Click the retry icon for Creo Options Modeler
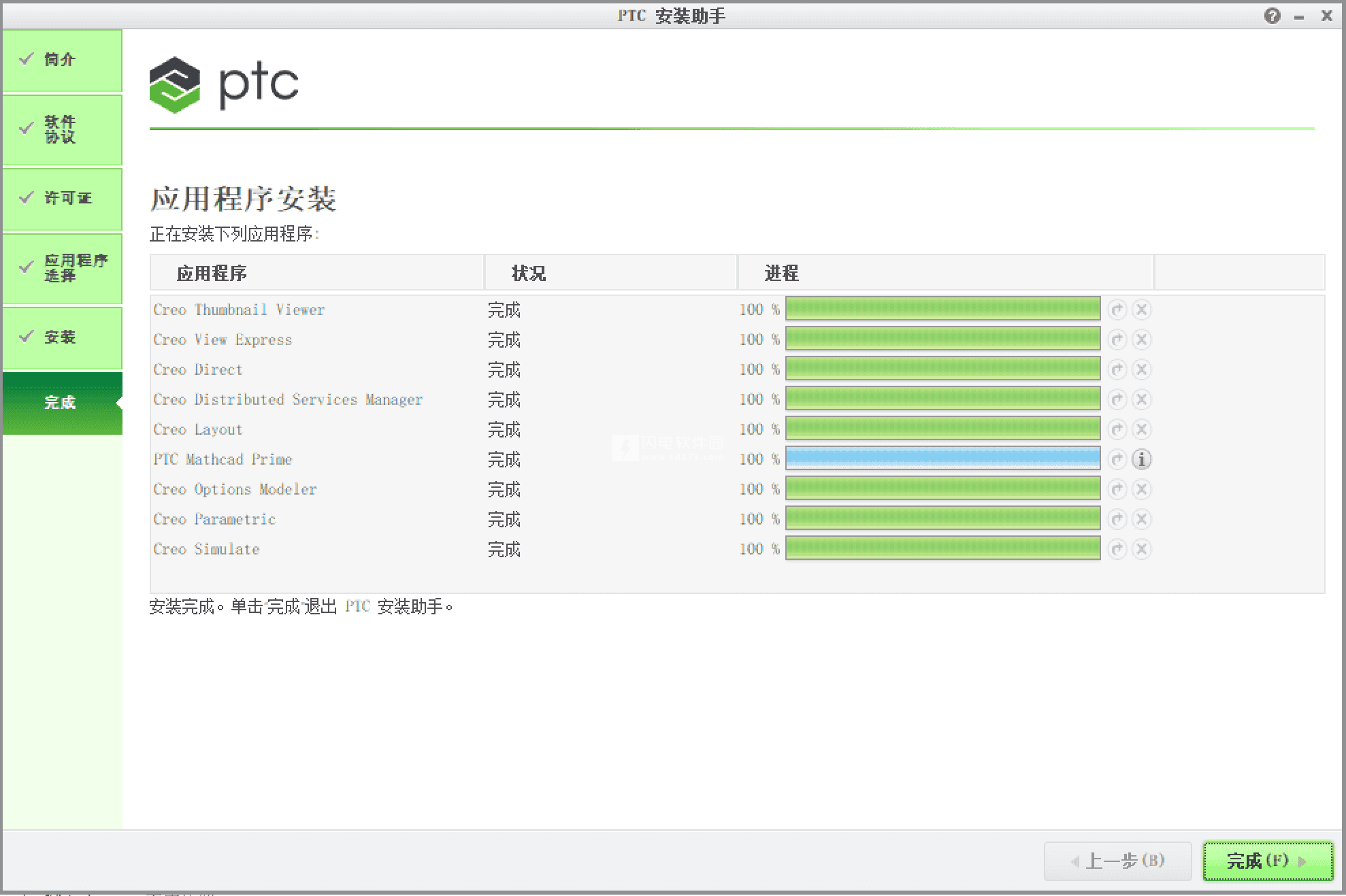This screenshot has height=896, width=1346. tap(1117, 489)
